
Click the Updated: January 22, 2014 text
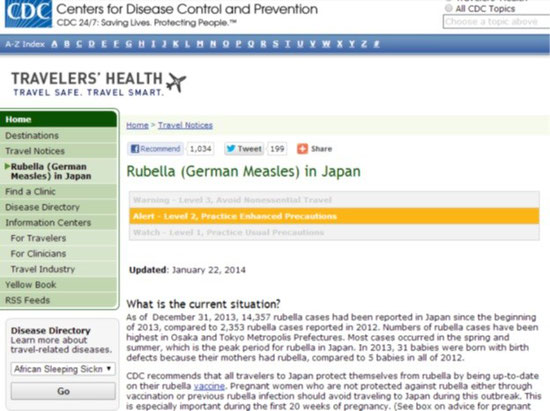(x=187, y=270)
